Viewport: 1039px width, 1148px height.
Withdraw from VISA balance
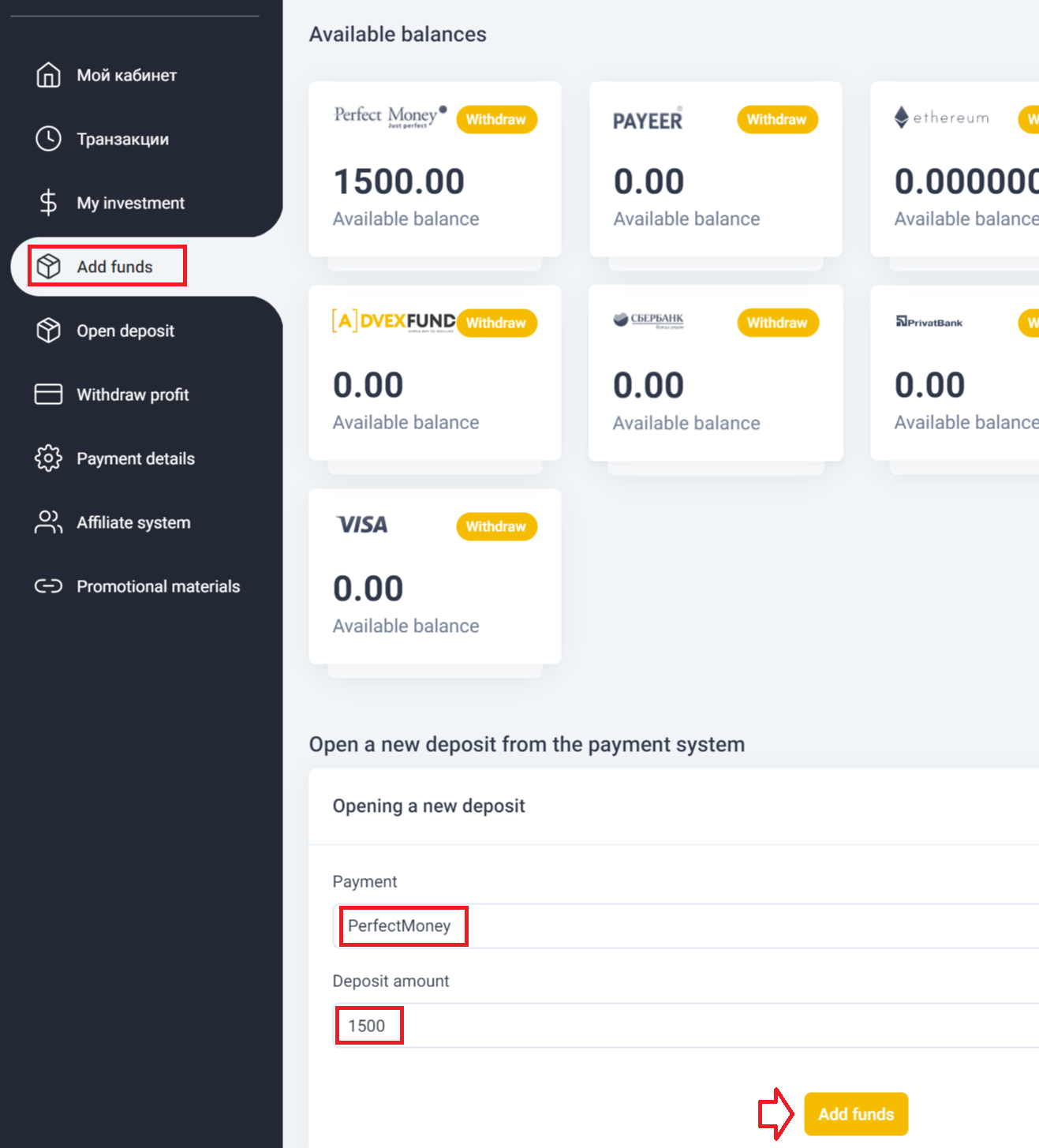point(496,526)
